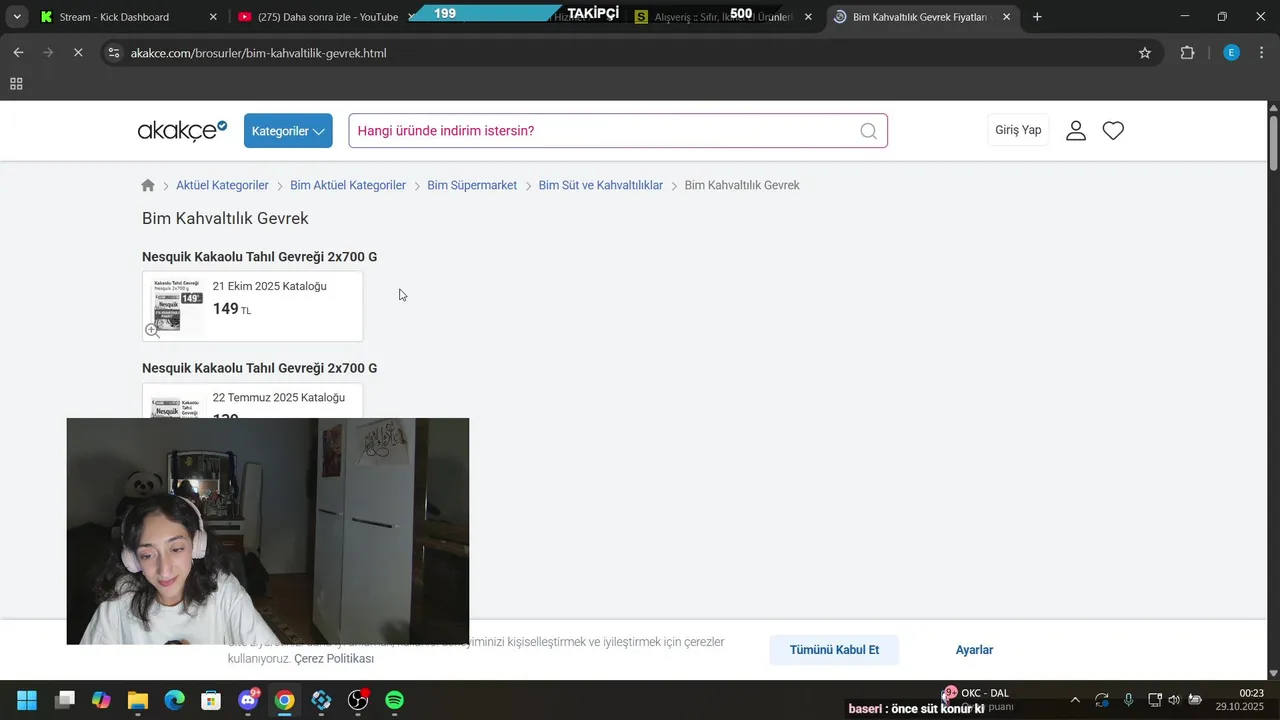Open the Bim Süpermarket breadcrumb link
The height and width of the screenshot is (720, 1280).
[472, 185]
